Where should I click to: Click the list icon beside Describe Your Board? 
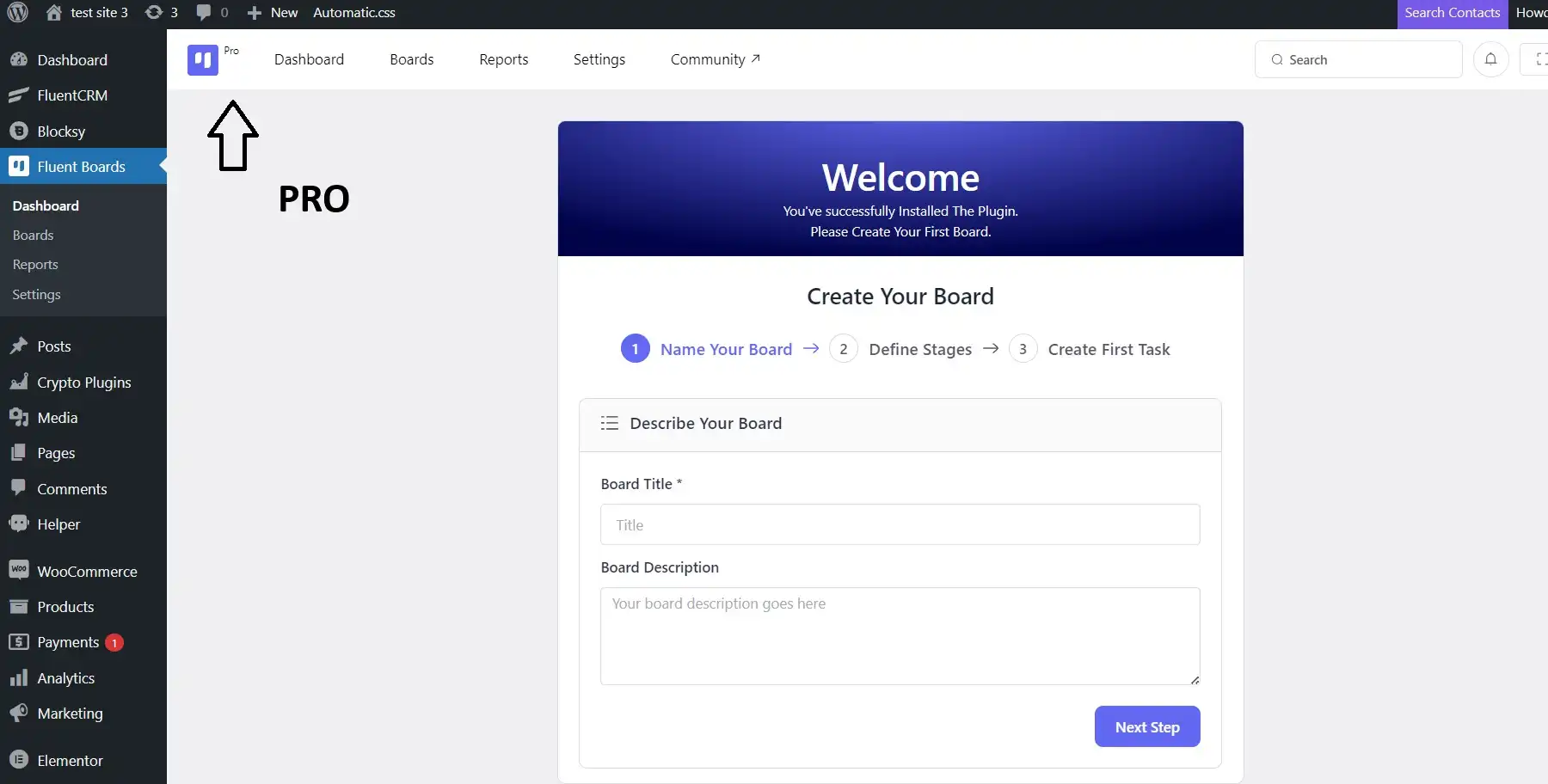(x=609, y=423)
